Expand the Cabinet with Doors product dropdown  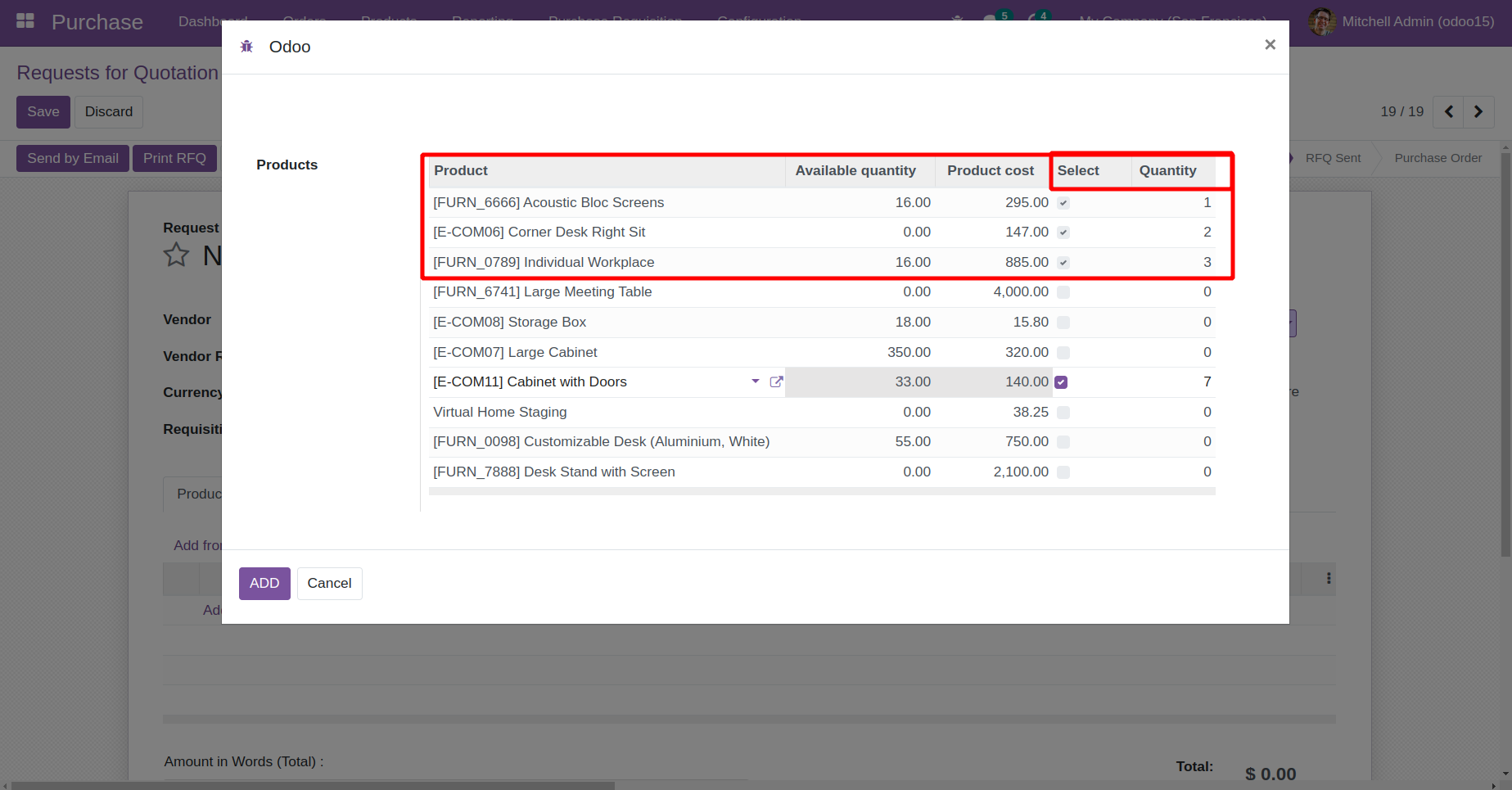coord(756,381)
